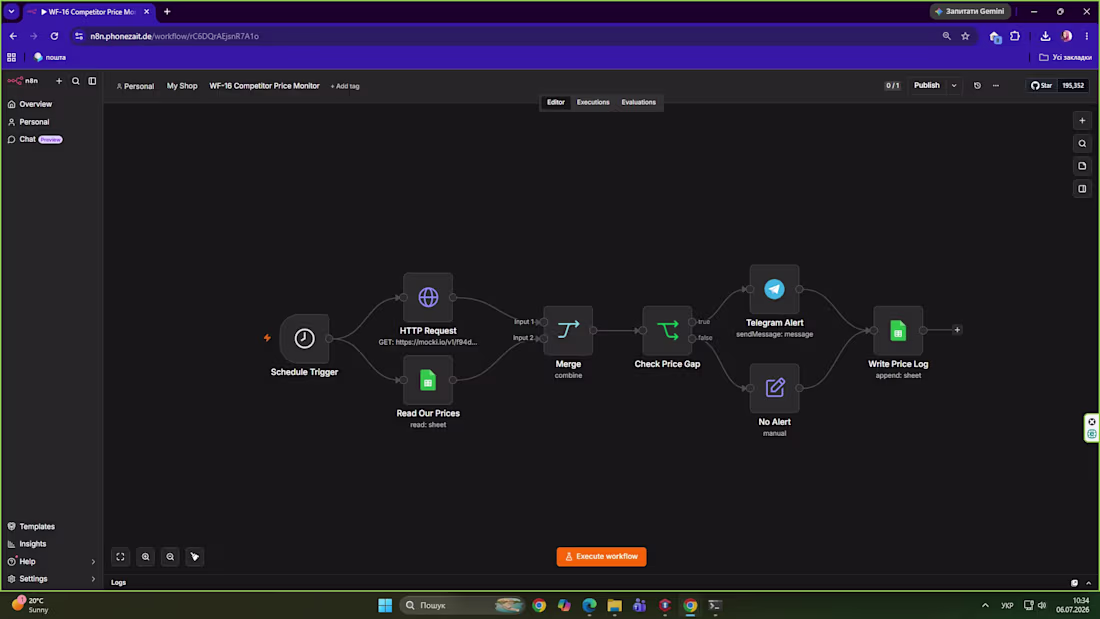
Task: Open the browser tab list dropdown
Action: (11, 11)
